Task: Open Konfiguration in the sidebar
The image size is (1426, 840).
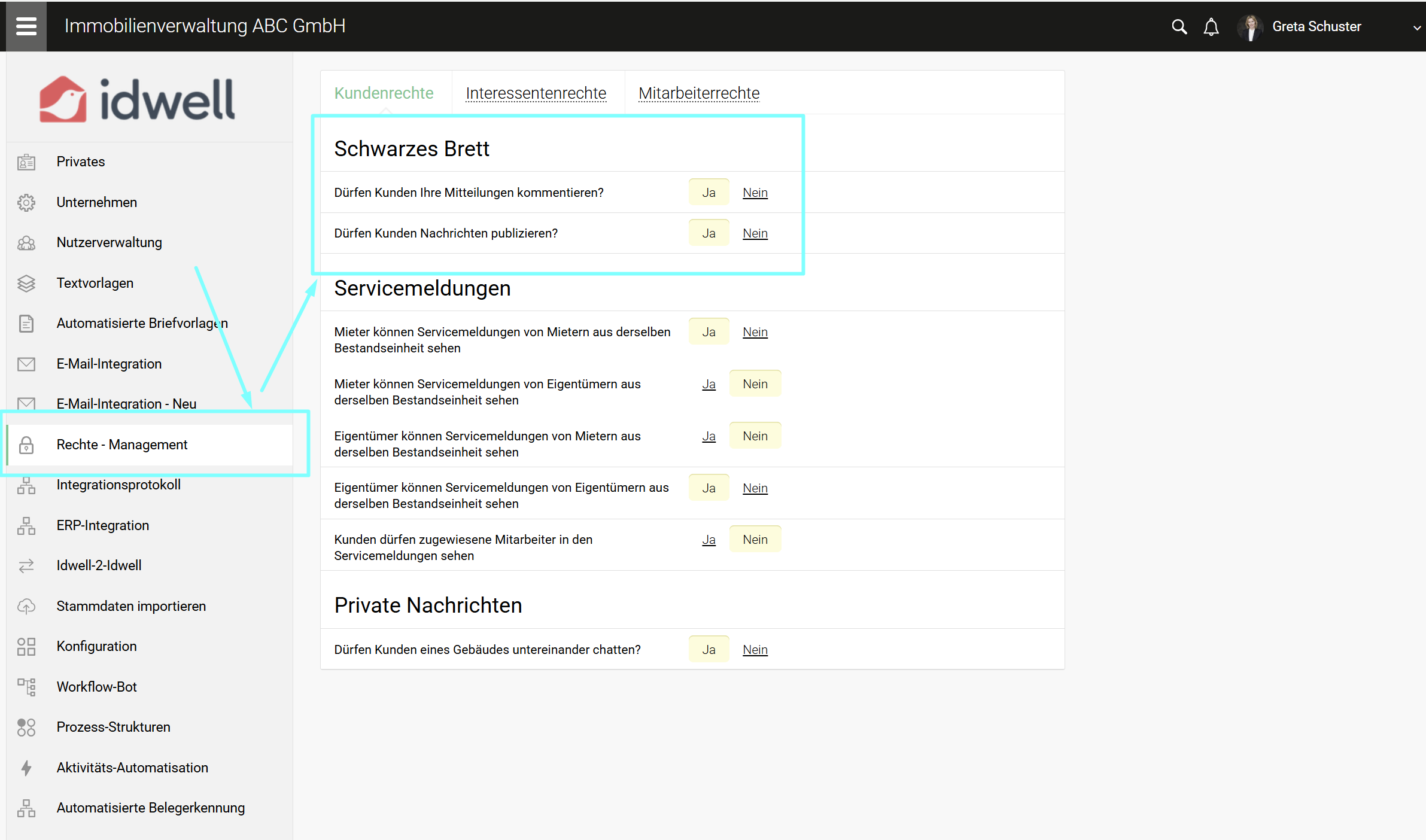Action: [96, 646]
